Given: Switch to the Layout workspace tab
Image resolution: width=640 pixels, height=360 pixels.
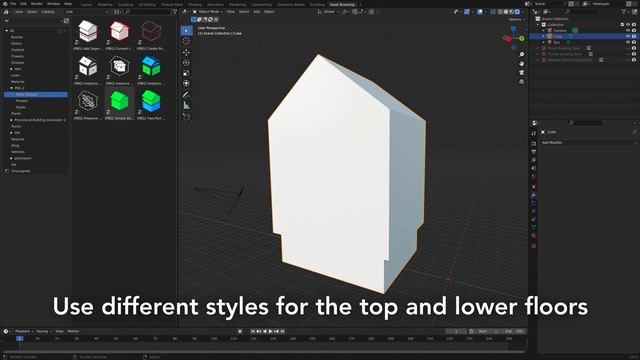Looking at the screenshot, I should pyautogui.click(x=87, y=4).
